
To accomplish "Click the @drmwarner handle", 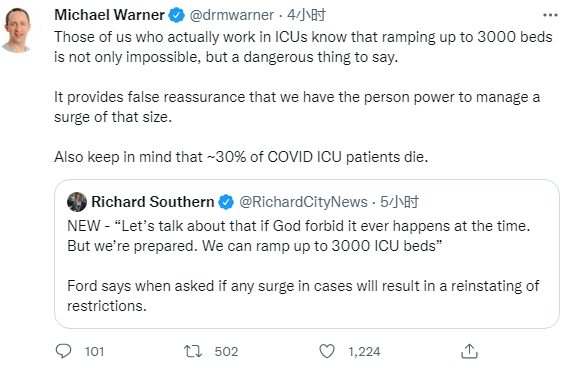I will click(x=232, y=15).
